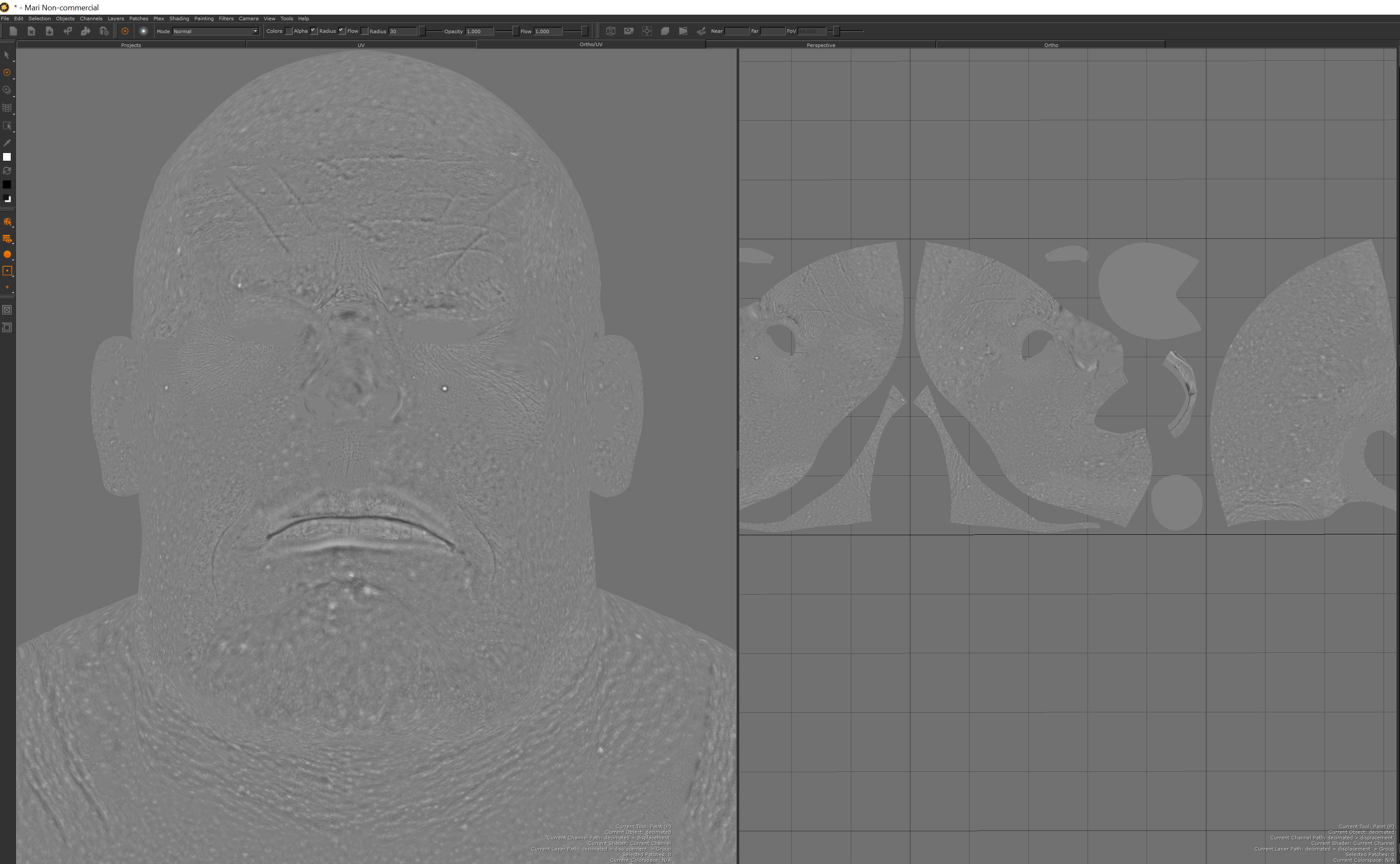This screenshot has height=864, width=1400.
Task: Click the brush tip preview icon
Action: (144, 31)
